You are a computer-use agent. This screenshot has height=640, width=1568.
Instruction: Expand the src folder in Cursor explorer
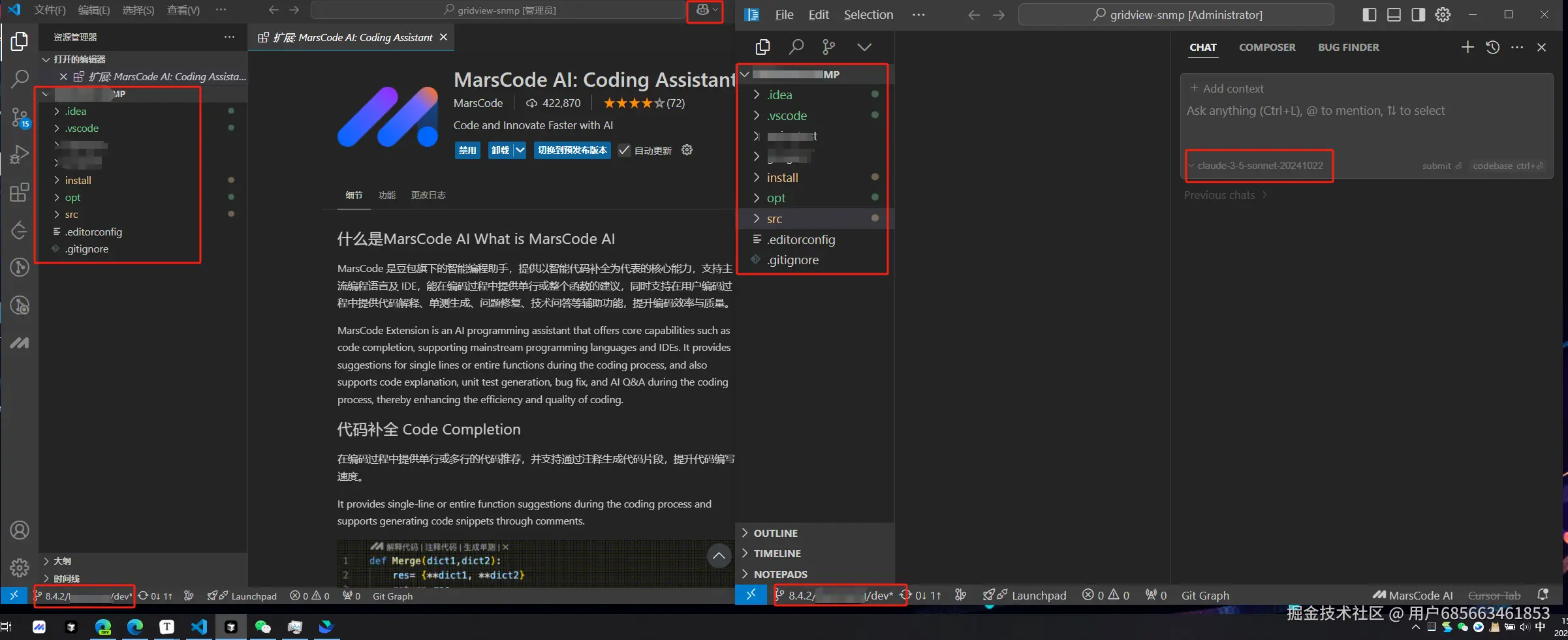[x=815, y=219]
